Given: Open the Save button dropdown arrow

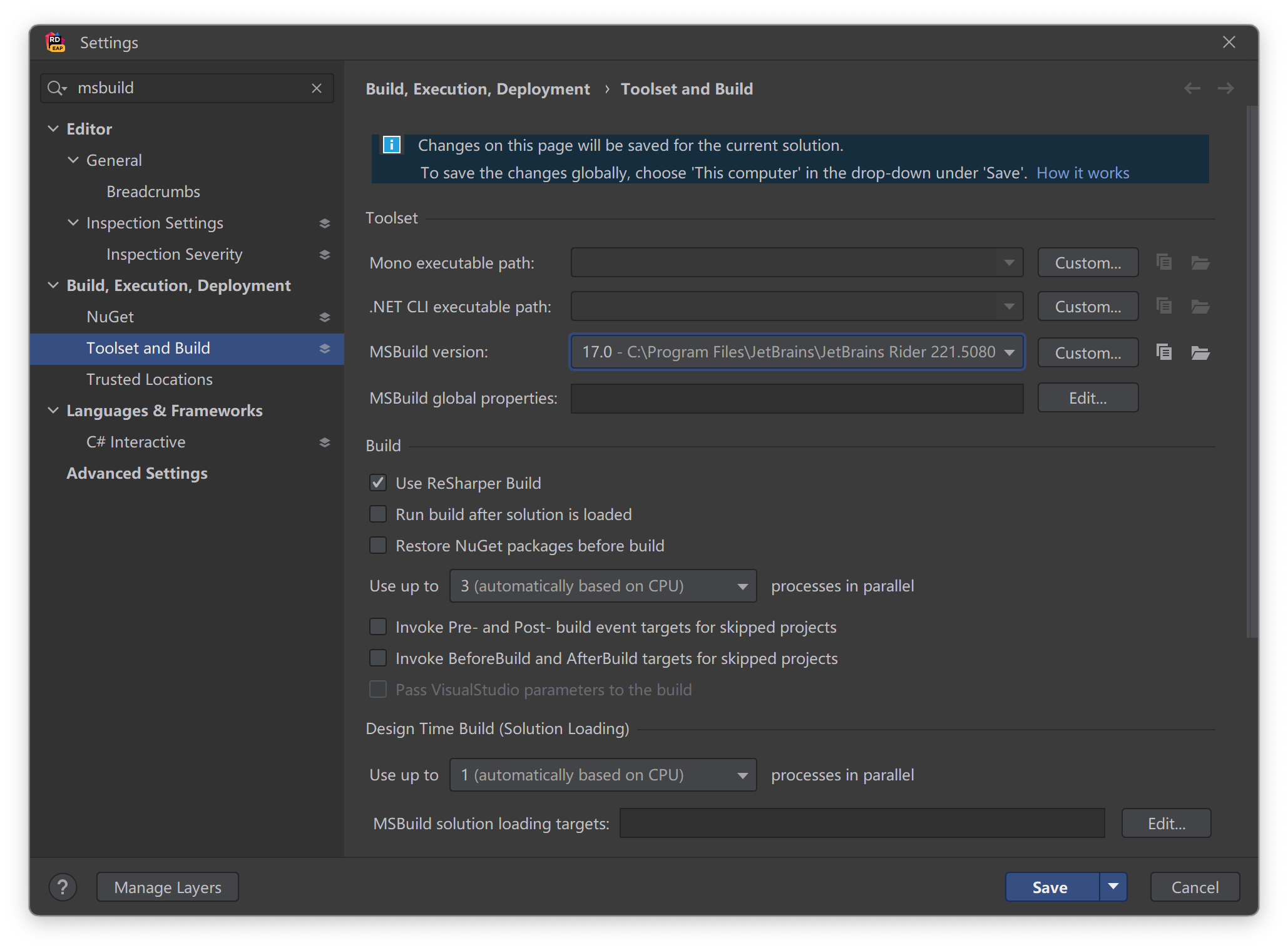Looking at the screenshot, I should (1113, 887).
